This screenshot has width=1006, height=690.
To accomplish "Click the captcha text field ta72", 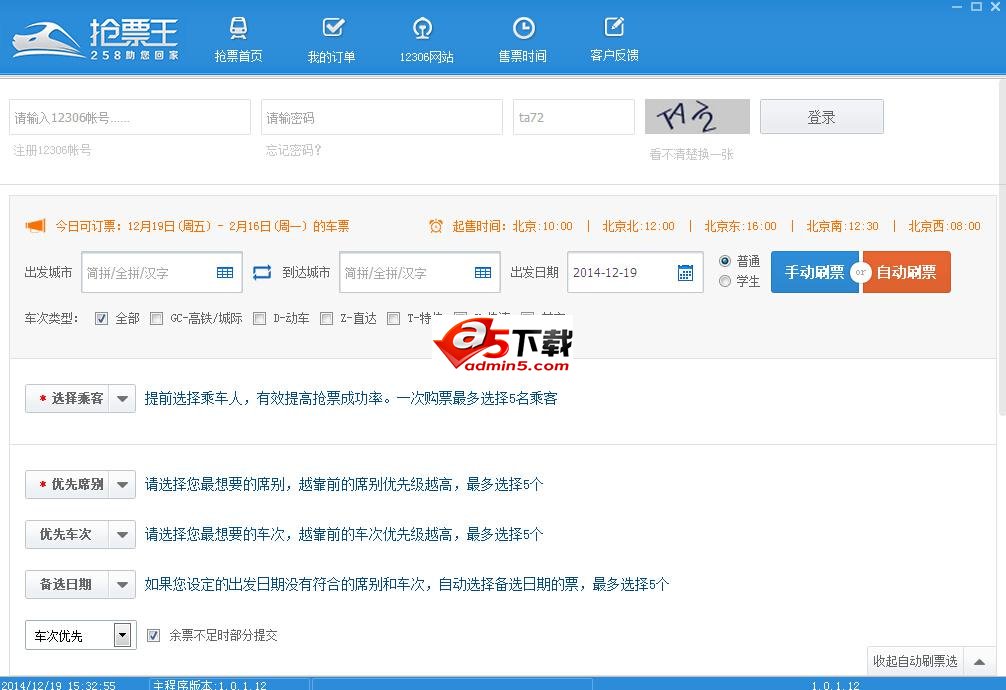I will point(574,117).
